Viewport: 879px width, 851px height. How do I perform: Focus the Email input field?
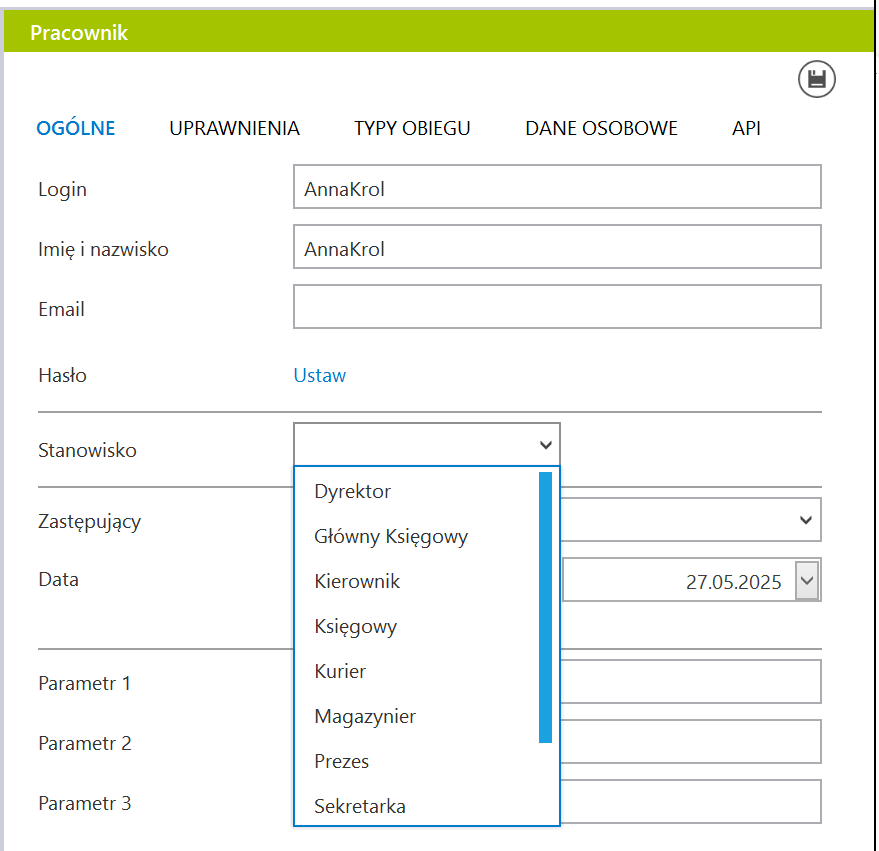(x=557, y=307)
